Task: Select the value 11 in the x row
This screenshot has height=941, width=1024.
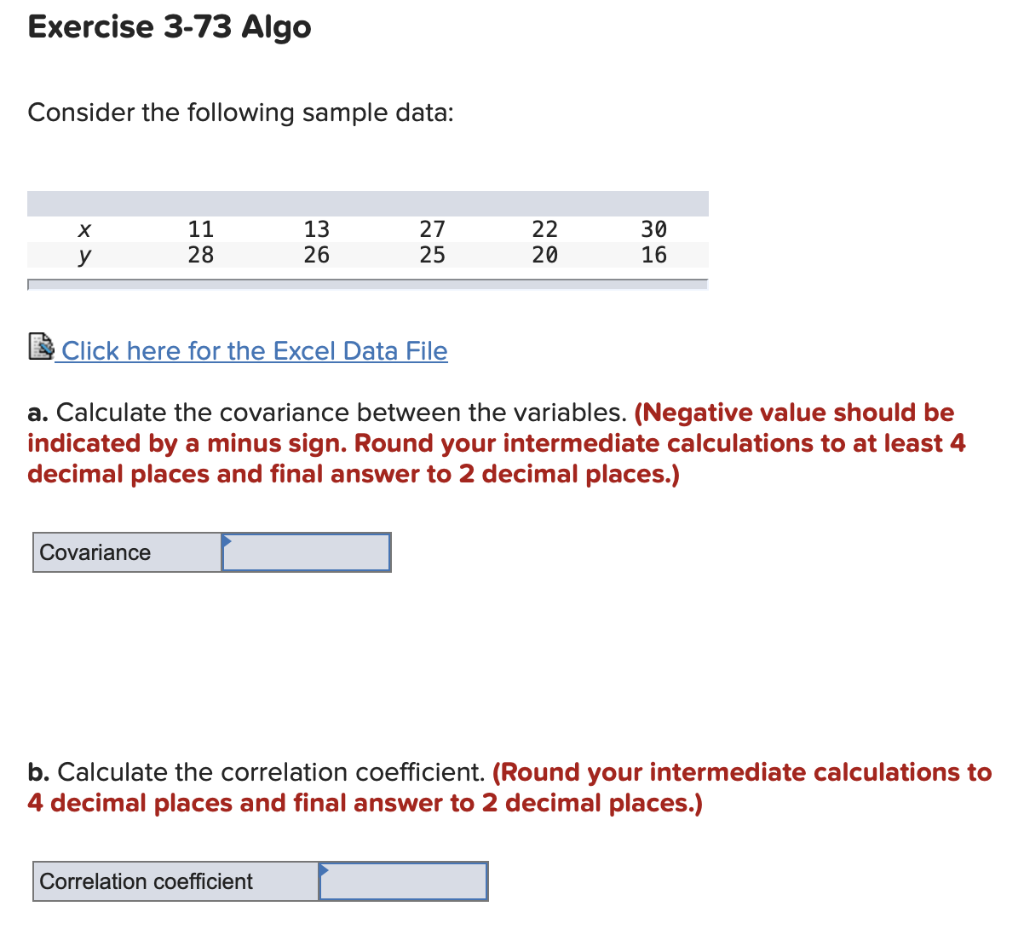Action: (200, 229)
